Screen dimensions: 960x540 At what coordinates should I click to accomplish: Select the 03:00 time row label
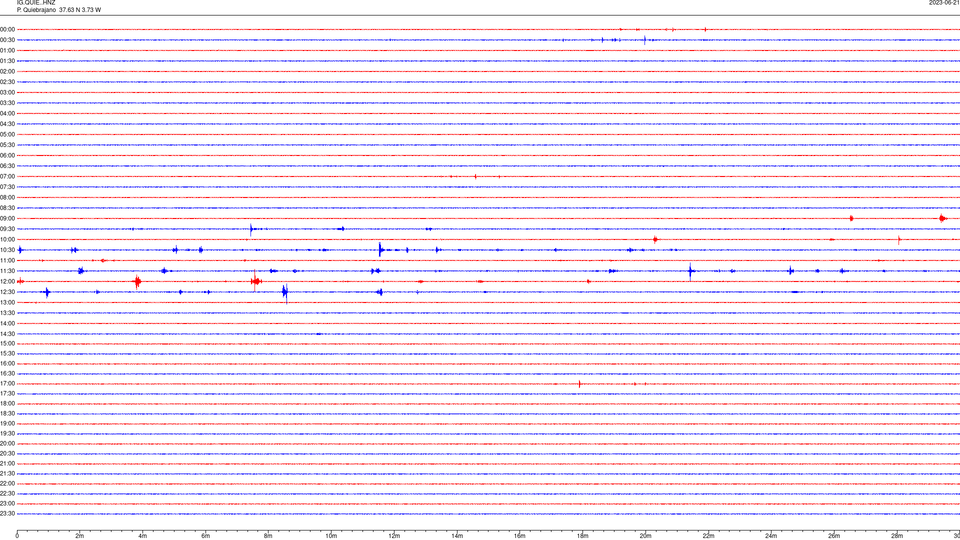(x=7, y=92)
